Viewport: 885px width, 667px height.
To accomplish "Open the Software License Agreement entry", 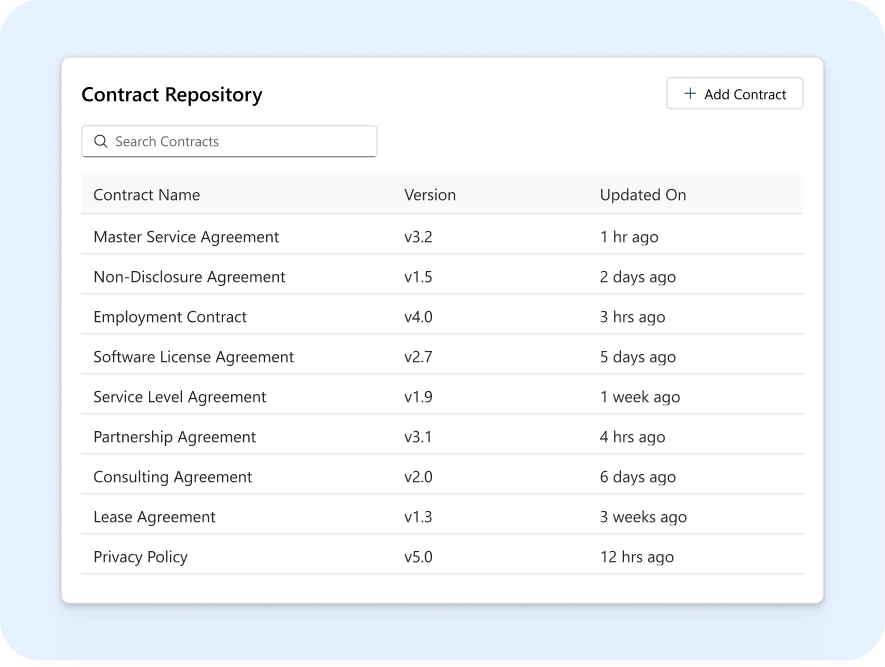I will pos(194,357).
